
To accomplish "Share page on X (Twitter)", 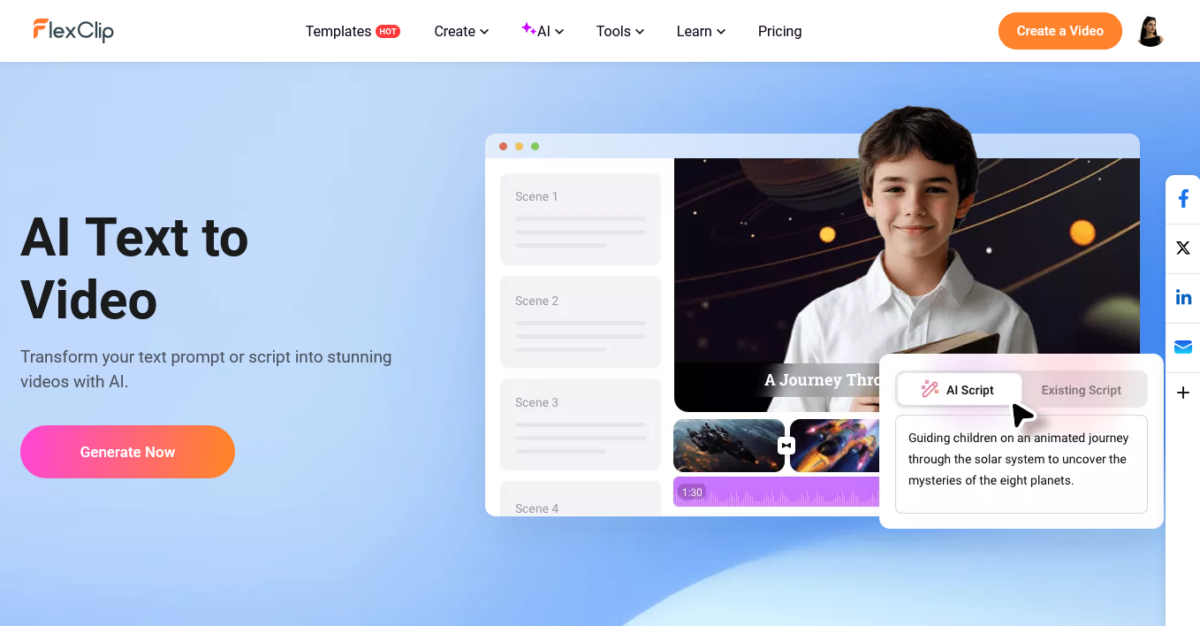I will click(1183, 248).
